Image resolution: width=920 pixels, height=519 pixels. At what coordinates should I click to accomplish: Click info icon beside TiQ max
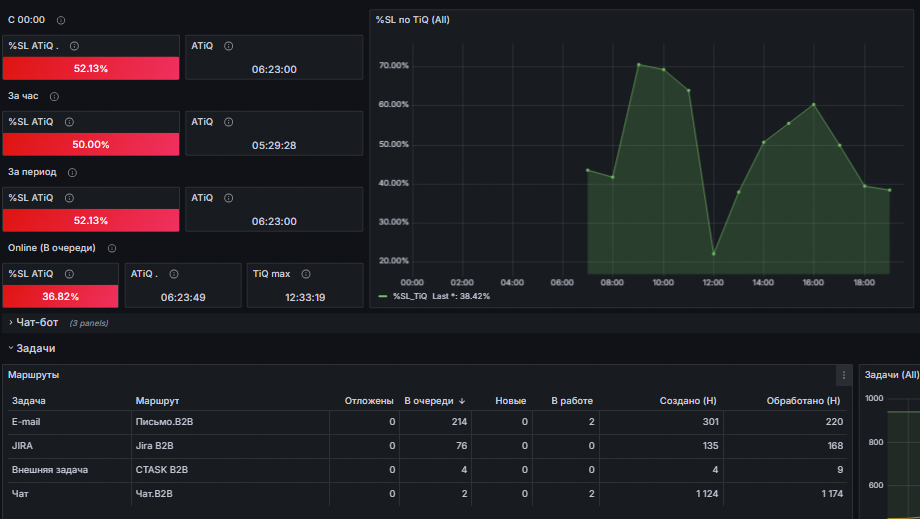(306, 274)
